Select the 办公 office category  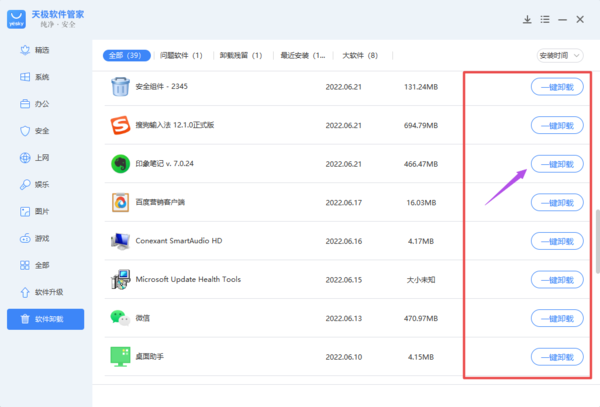point(40,104)
